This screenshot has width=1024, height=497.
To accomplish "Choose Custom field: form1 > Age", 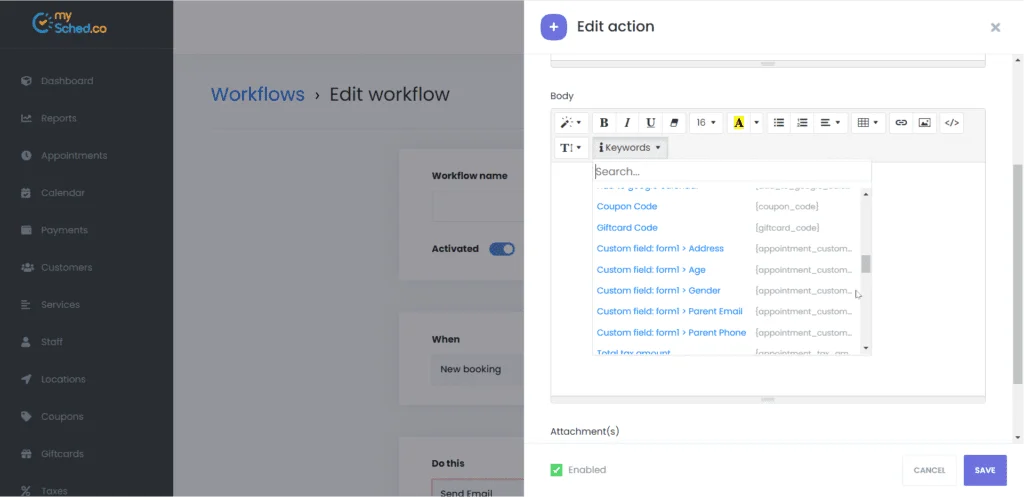I will pyautogui.click(x=651, y=270).
